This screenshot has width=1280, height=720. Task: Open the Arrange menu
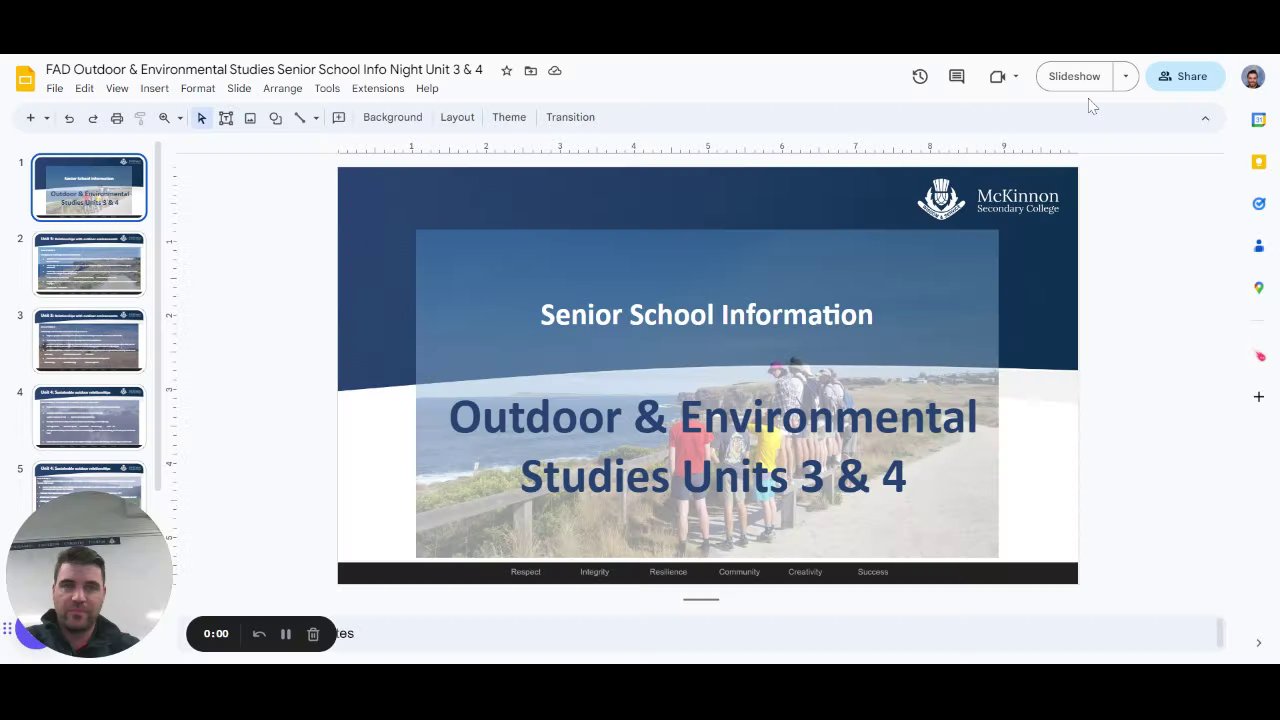click(283, 89)
